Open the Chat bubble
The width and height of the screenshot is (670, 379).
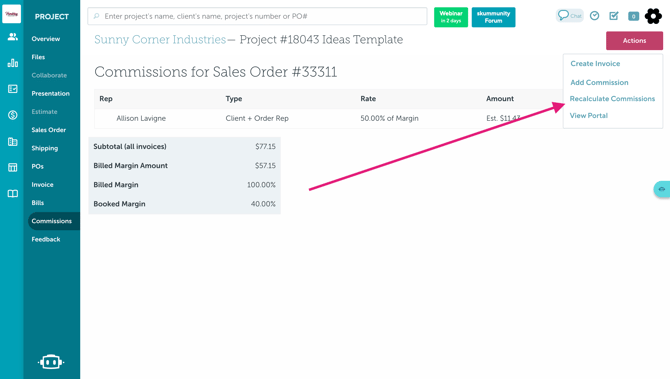(x=570, y=16)
